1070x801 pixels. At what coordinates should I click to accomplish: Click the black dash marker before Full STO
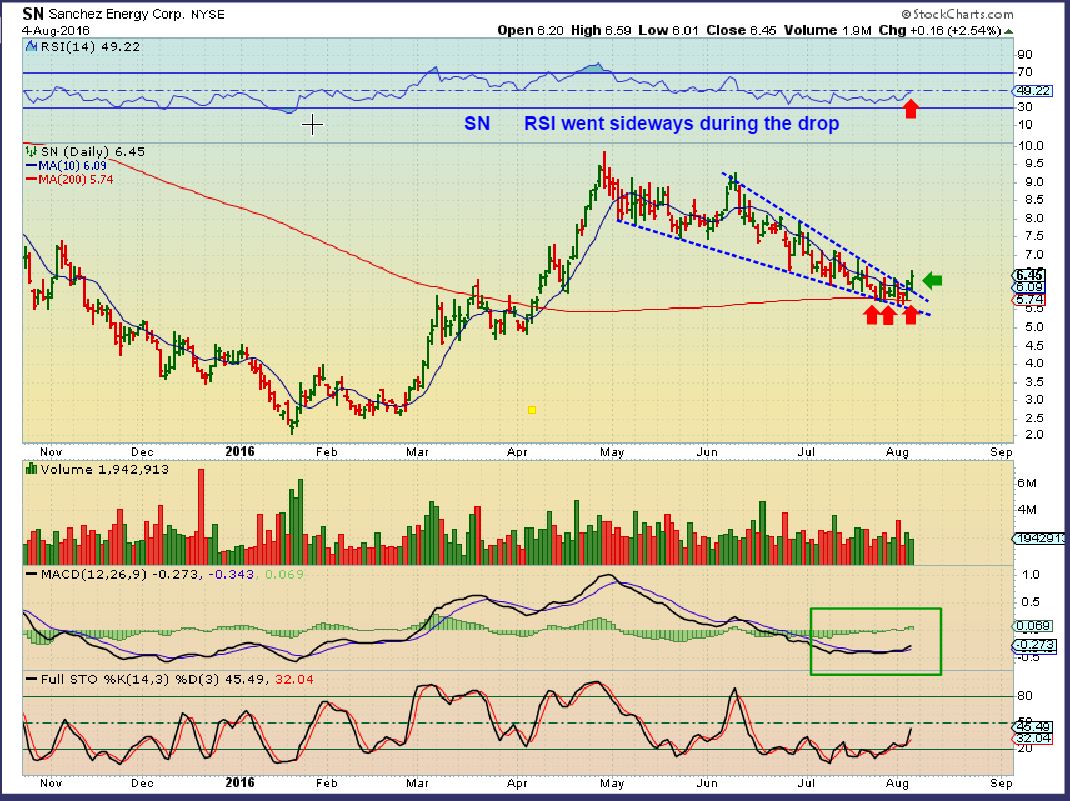point(31,680)
